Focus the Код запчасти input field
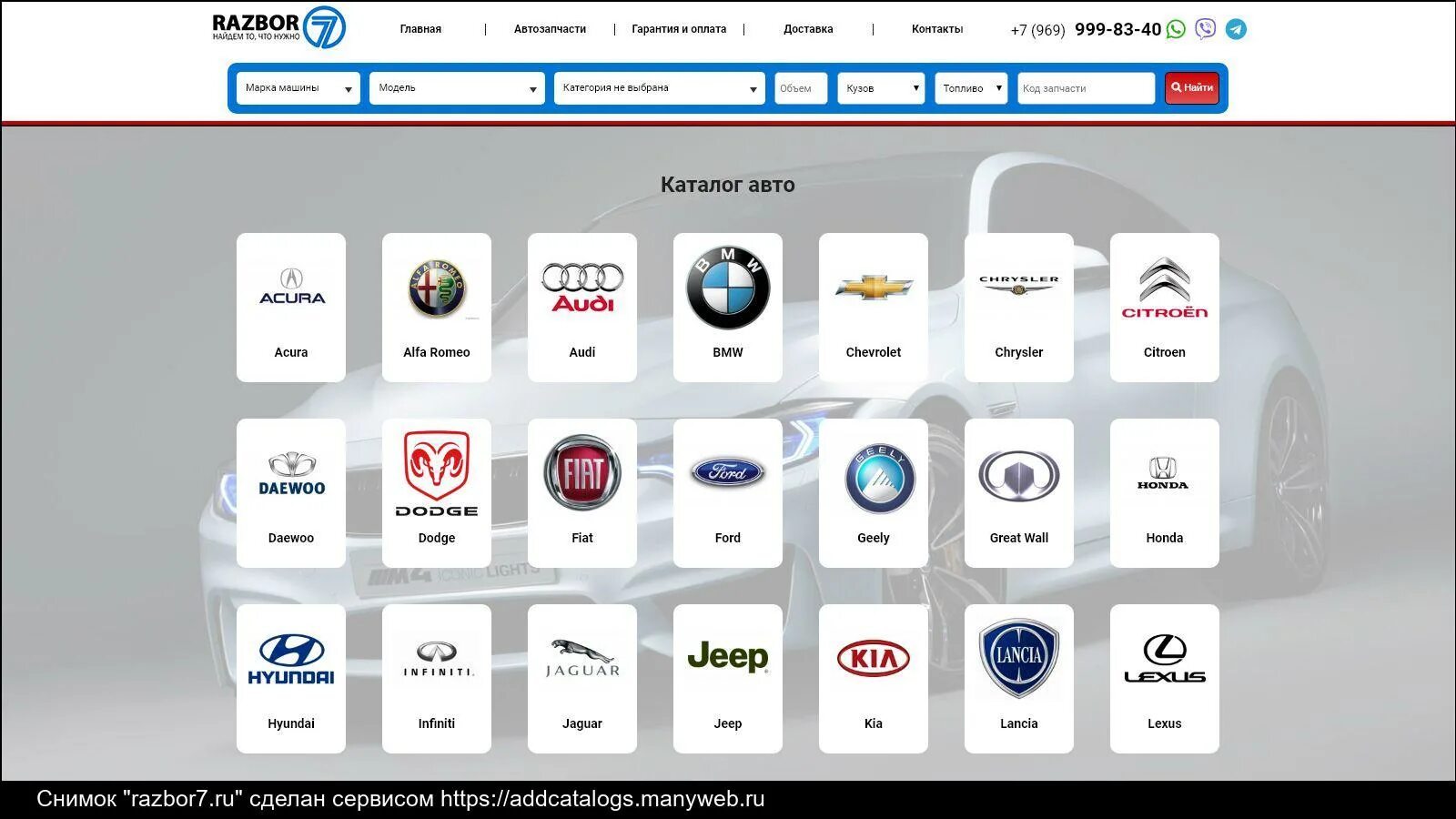1456x819 pixels. click(x=1086, y=88)
